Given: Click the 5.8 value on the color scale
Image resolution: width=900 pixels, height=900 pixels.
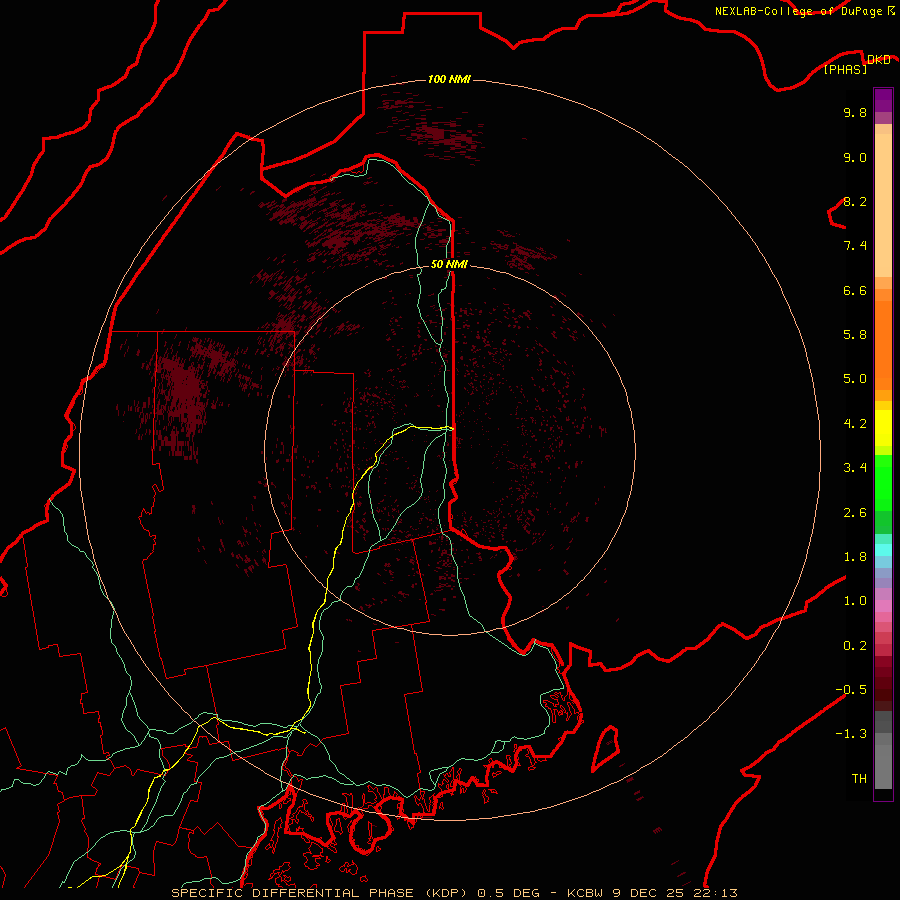Looking at the screenshot, I should 855,335.
